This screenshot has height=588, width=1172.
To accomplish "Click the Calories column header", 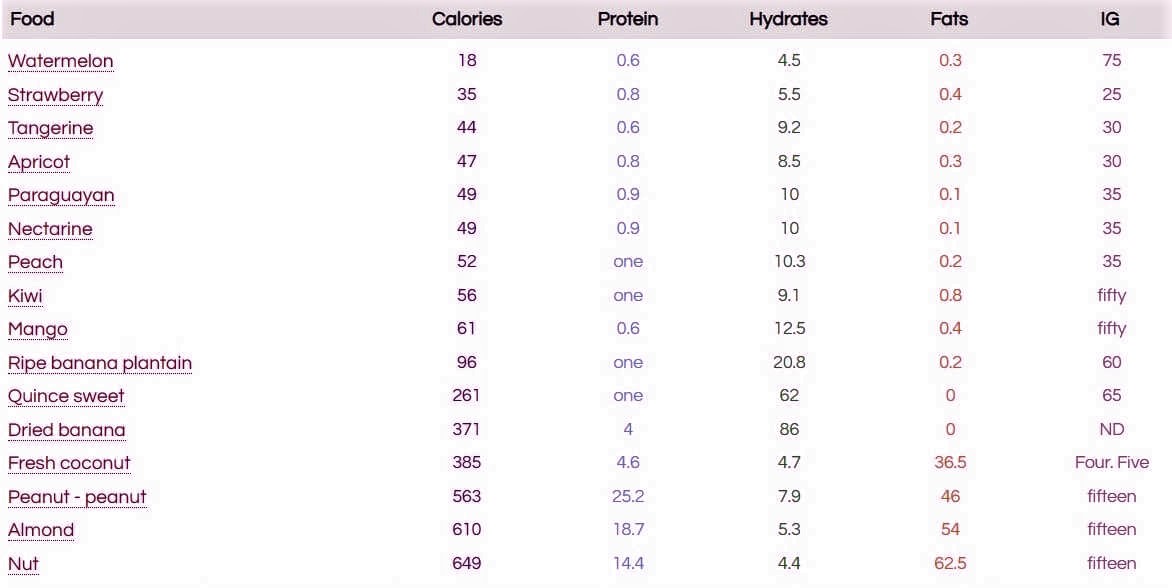I will (467, 19).
